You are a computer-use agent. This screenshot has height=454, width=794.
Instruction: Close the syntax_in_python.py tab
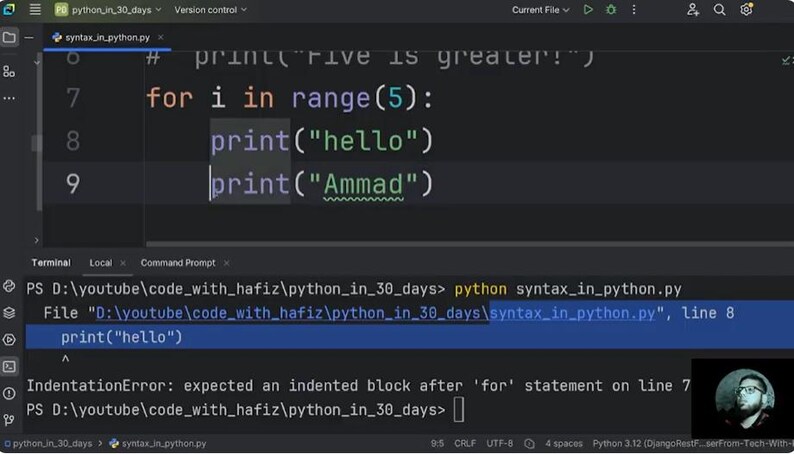(x=161, y=37)
